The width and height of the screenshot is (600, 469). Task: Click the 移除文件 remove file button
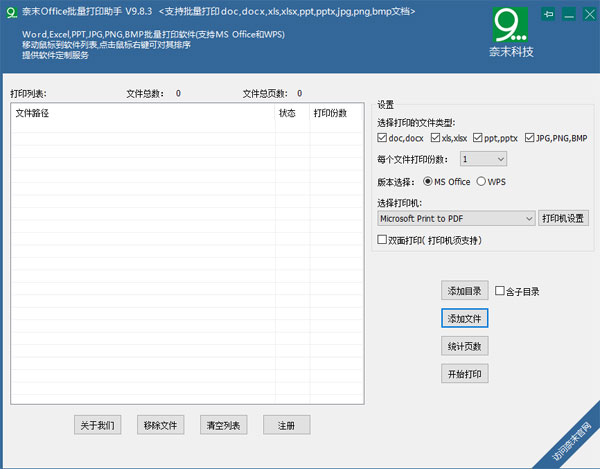[x=160, y=425]
